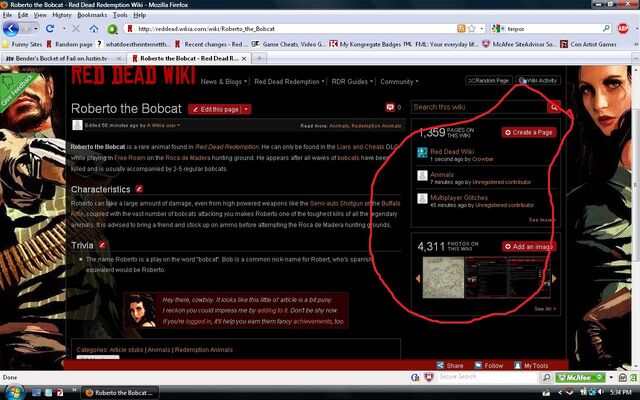Open the search engine selector dropdown

tap(498, 29)
